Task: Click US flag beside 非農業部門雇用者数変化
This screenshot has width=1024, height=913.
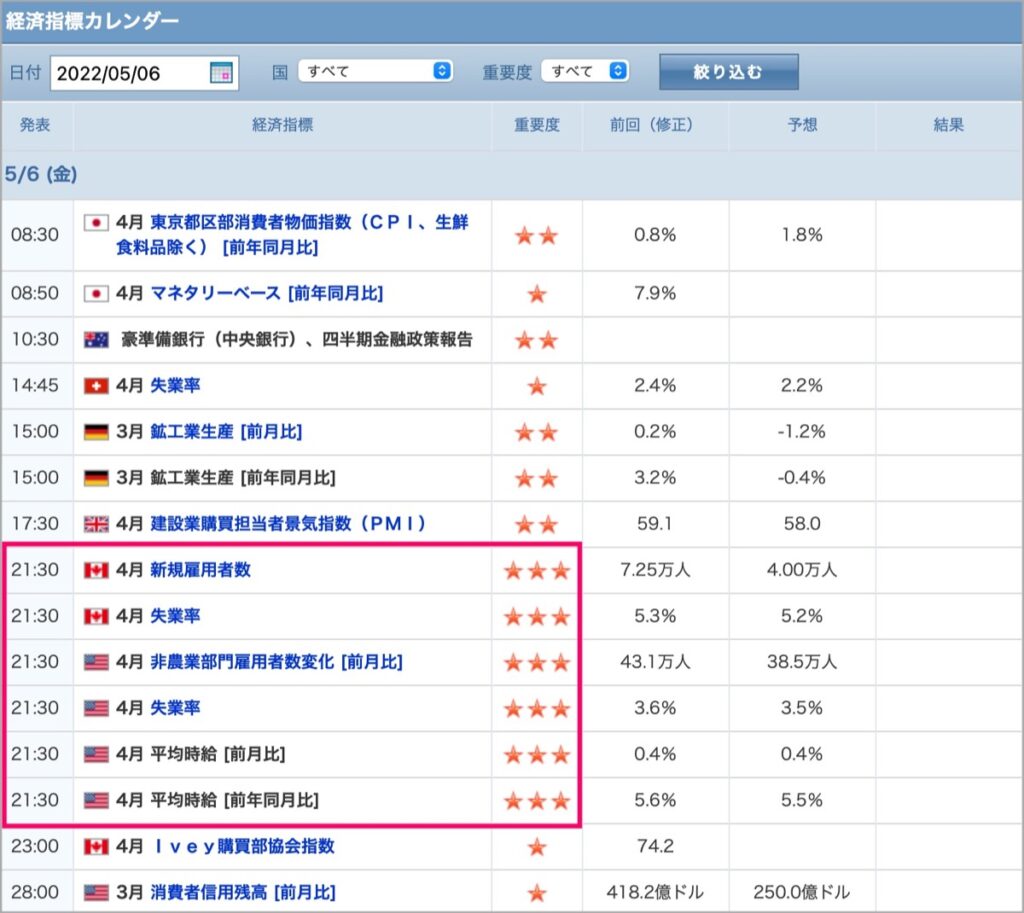Action: [96, 662]
